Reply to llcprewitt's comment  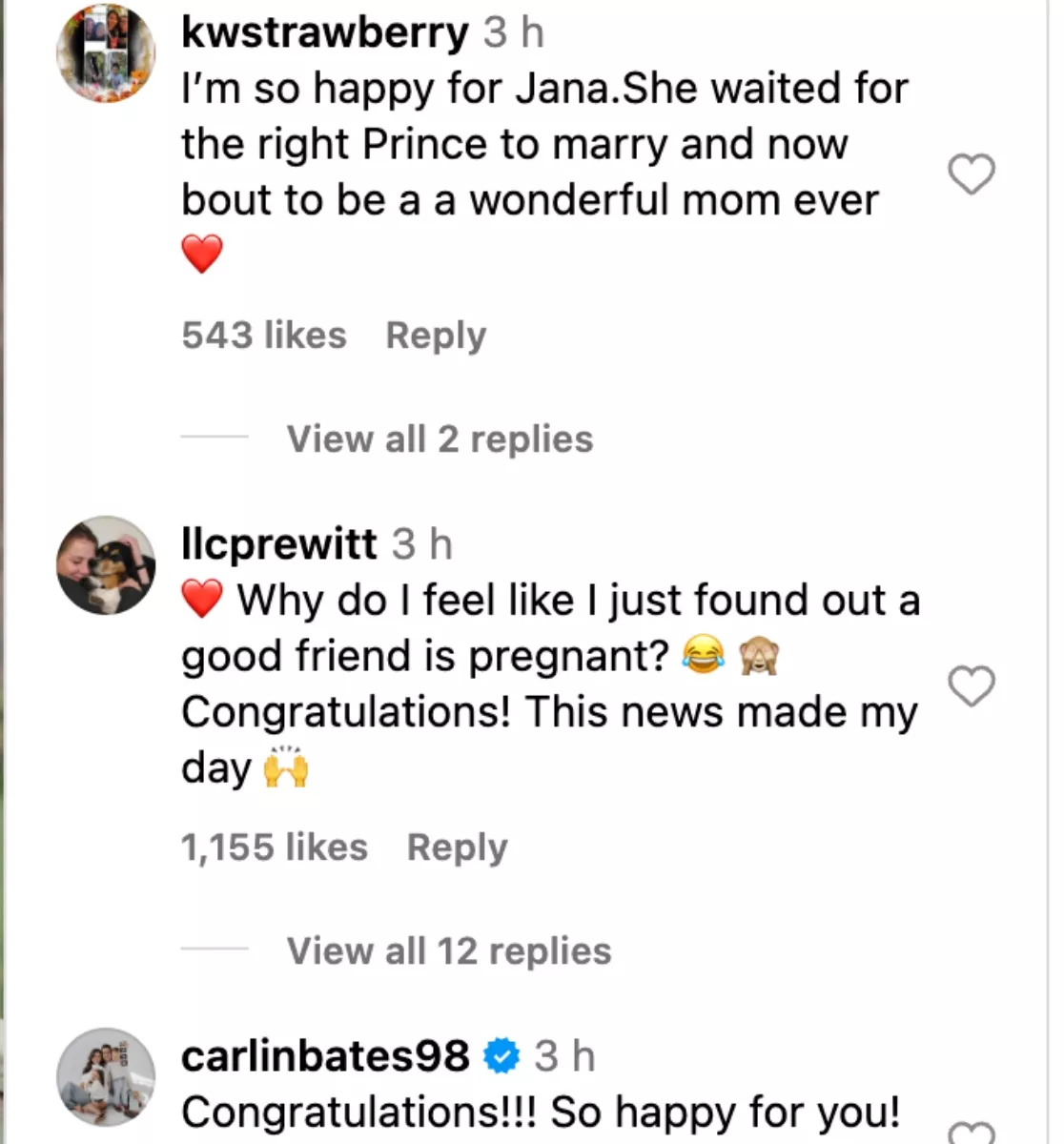(x=457, y=848)
